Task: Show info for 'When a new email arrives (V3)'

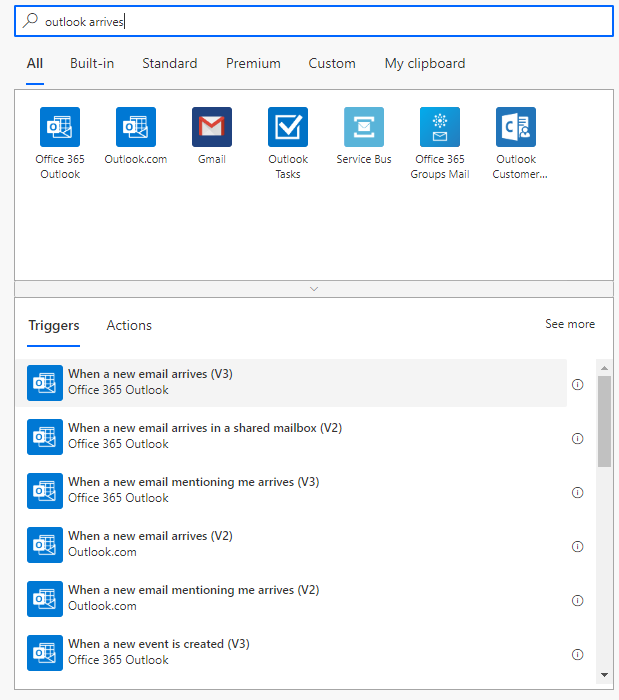Action: pos(577,384)
